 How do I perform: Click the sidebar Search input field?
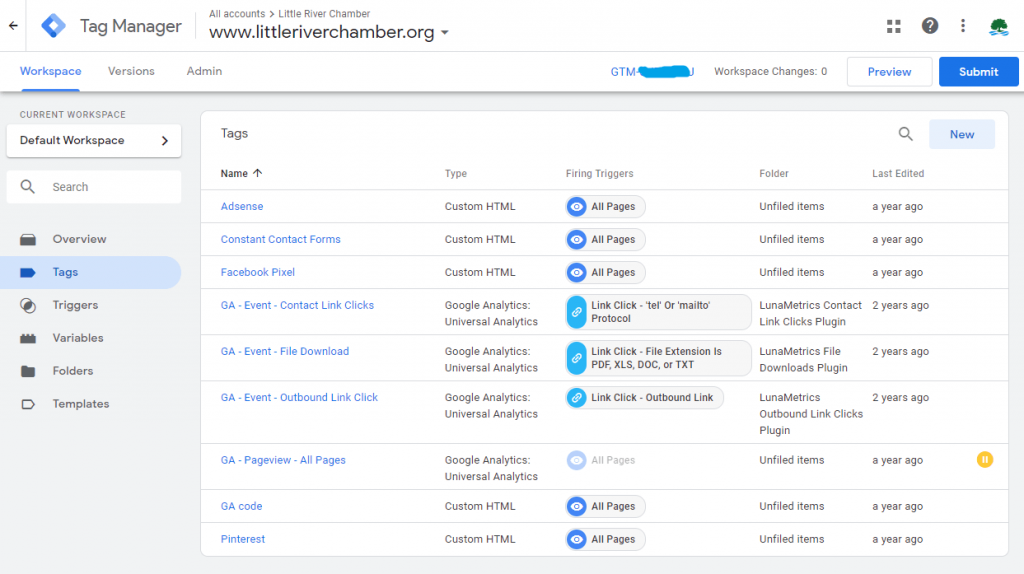coord(94,187)
